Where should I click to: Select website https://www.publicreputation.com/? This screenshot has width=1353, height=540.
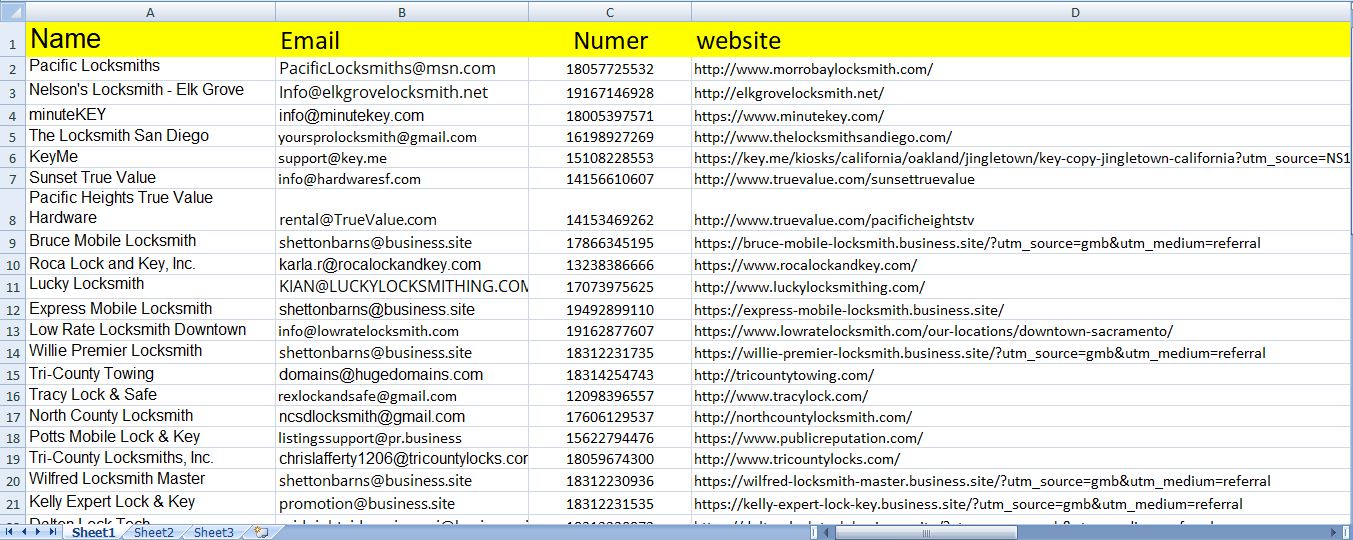(x=1022, y=437)
